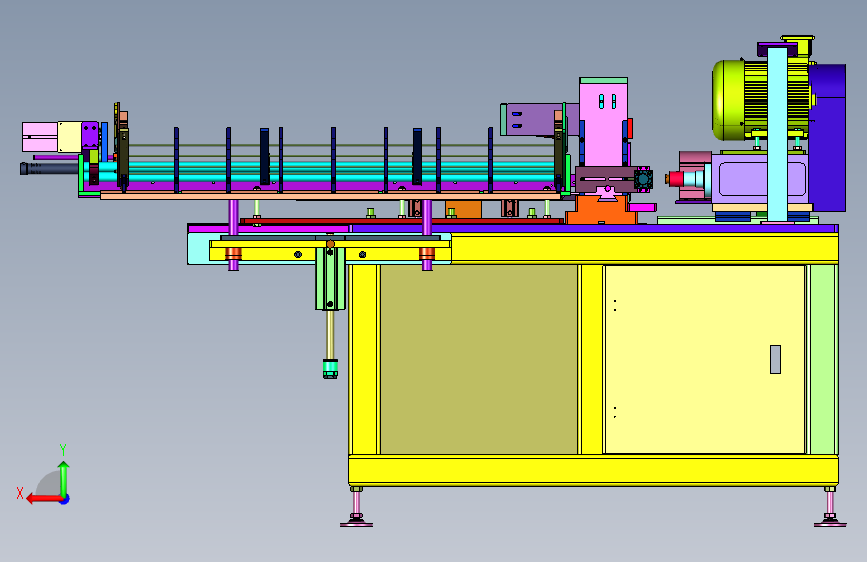This screenshot has height=562, width=867.
Task: Select the lavender gearbox under the motor
Action: coord(759,179)
